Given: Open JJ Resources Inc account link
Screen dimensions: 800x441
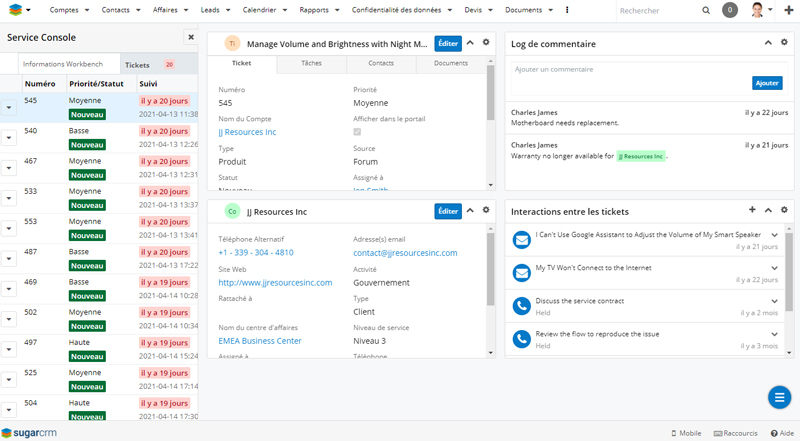Looking at the screenshot, I should [247, 132].
